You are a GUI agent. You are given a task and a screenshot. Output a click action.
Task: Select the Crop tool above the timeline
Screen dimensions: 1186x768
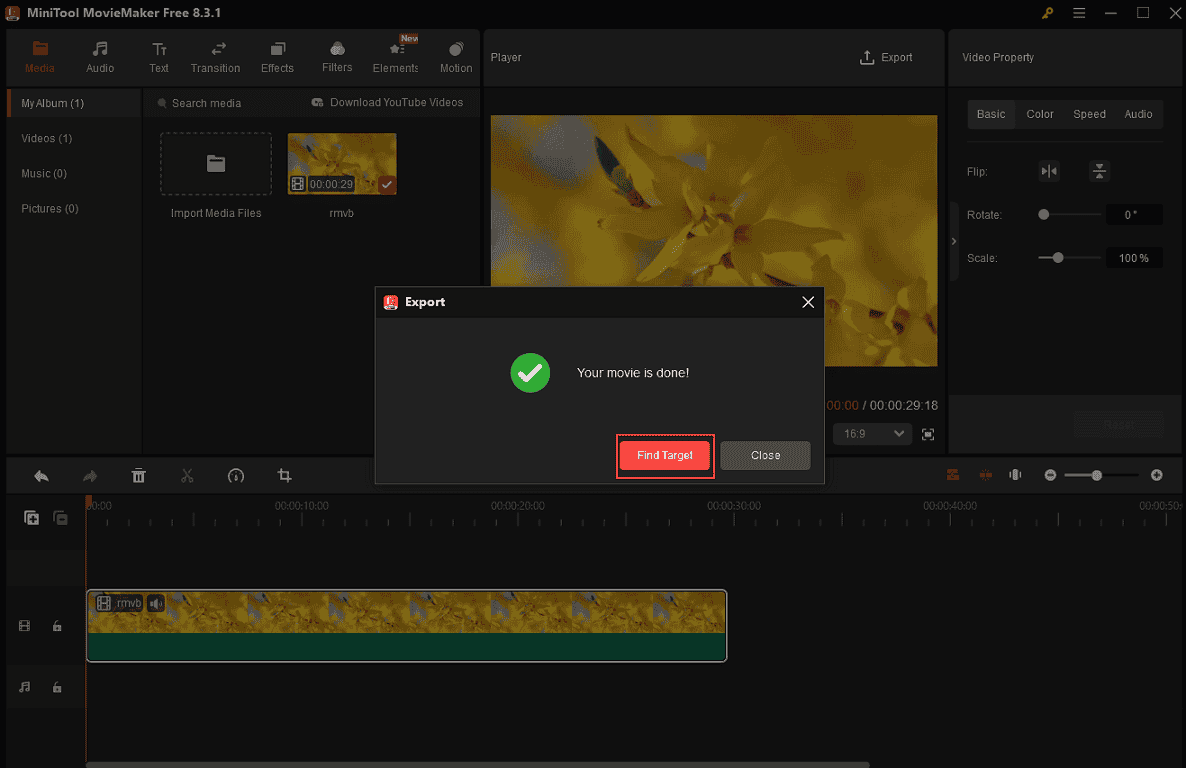pyautogui.click(x=285, y=475)
